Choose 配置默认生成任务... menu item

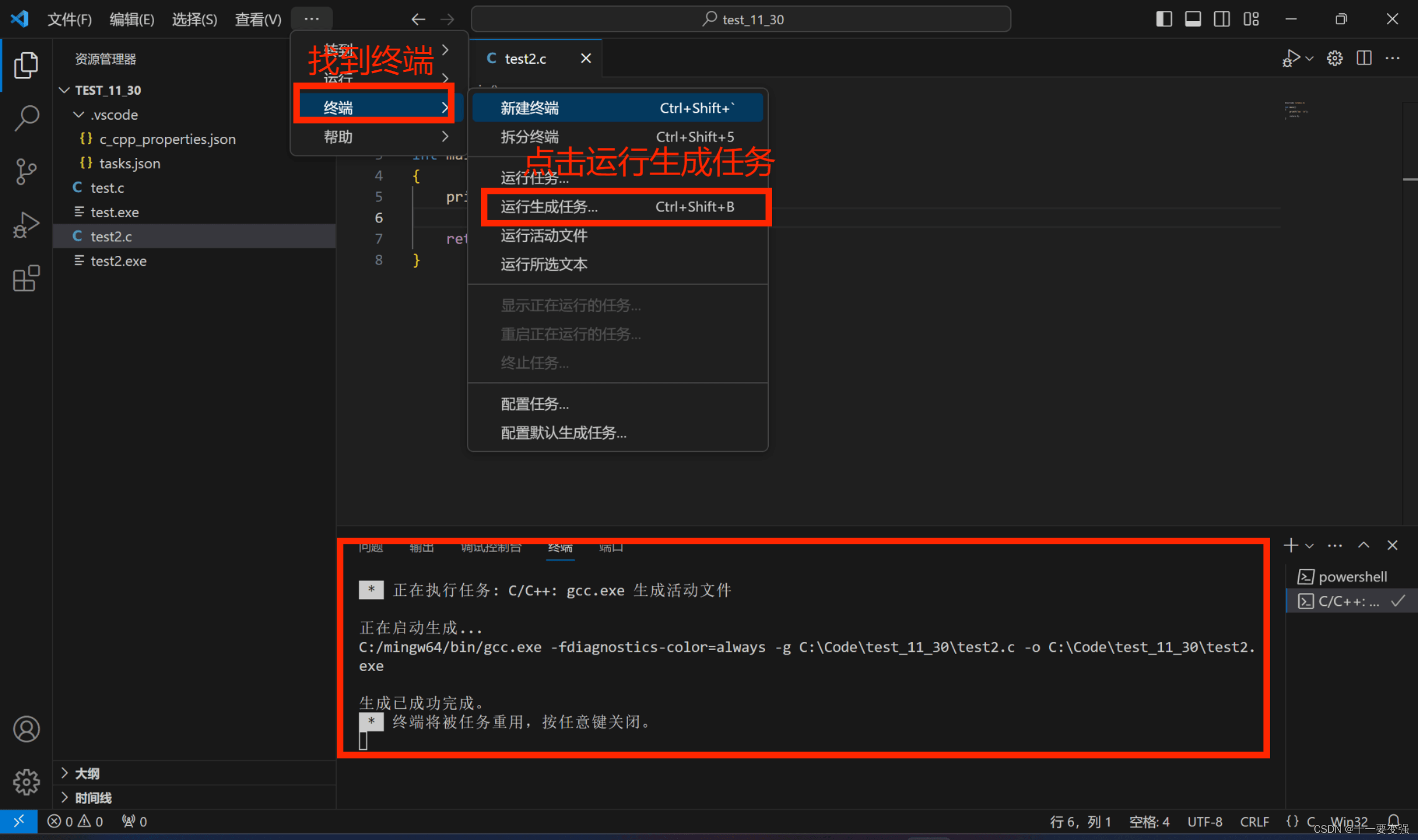click(618, 433)
